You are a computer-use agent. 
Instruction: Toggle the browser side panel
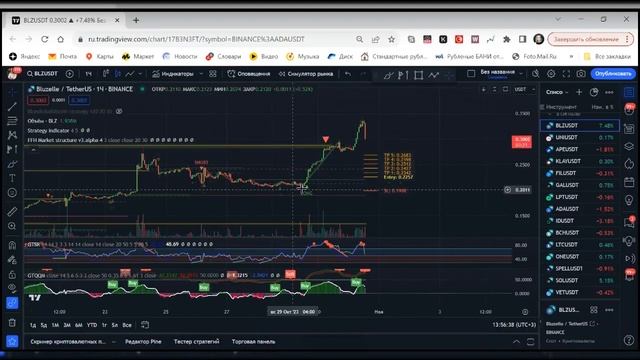click(x=522, y=39)
